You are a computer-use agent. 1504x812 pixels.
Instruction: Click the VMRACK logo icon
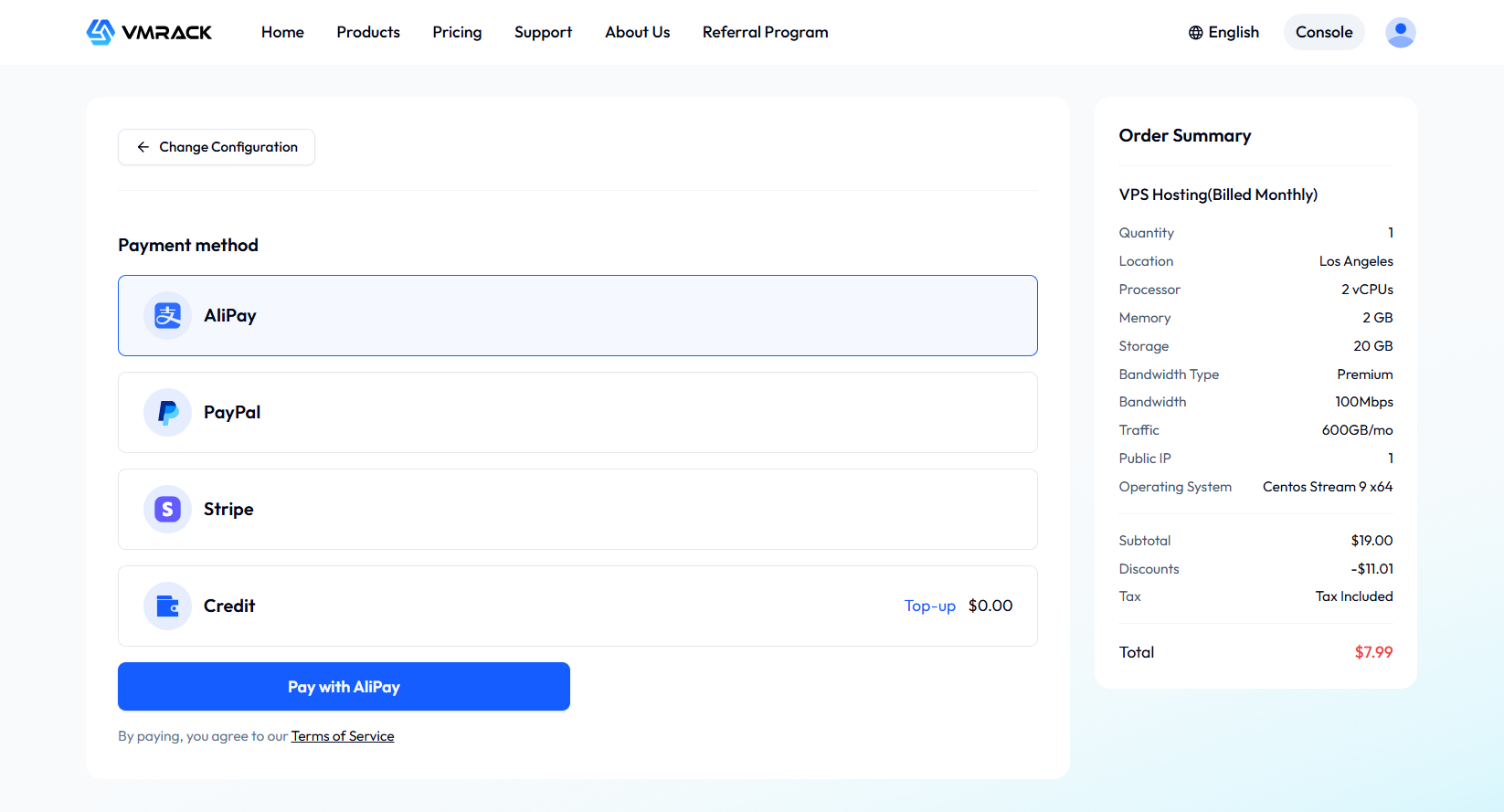[x=101, y=32]
